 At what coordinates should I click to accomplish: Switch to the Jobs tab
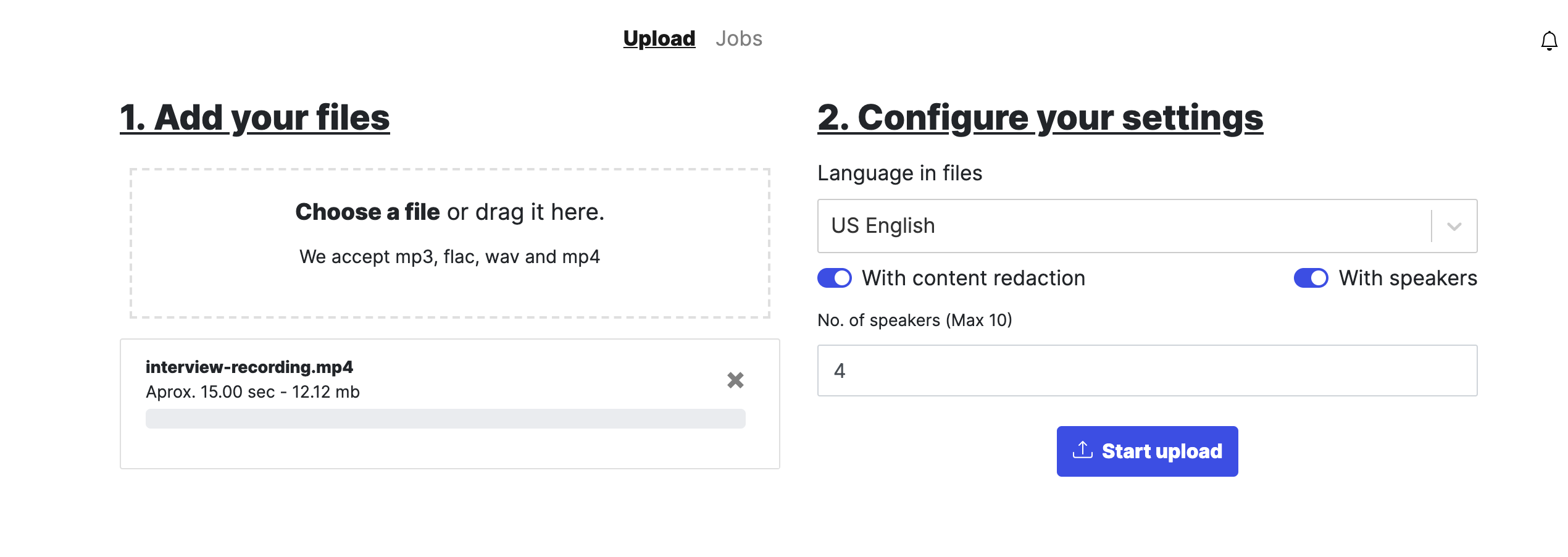tap(738, 39)
